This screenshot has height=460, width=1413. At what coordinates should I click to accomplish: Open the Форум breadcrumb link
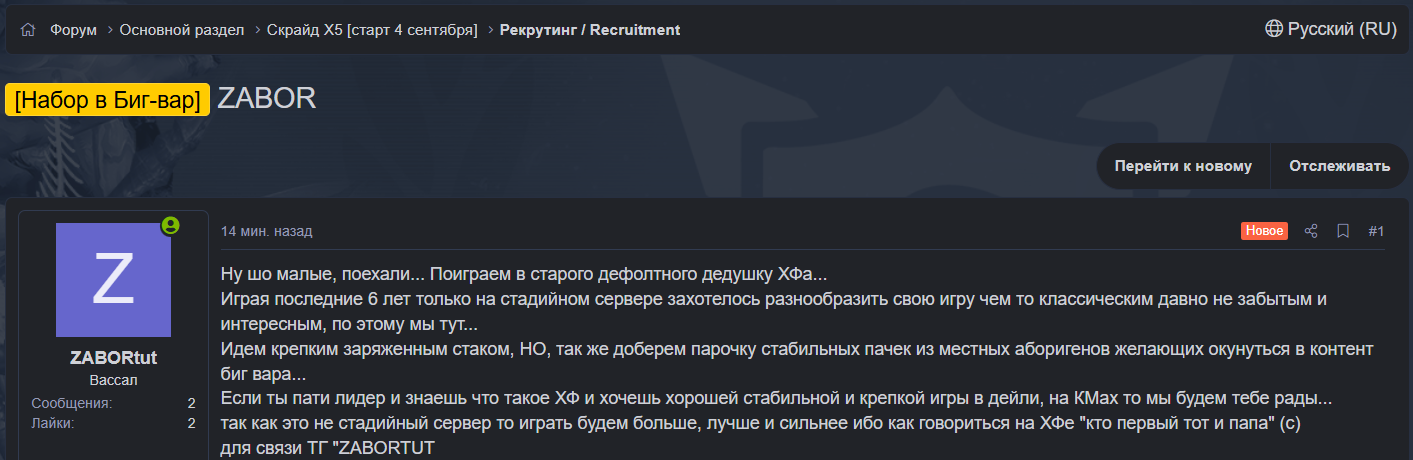point(74,30)
